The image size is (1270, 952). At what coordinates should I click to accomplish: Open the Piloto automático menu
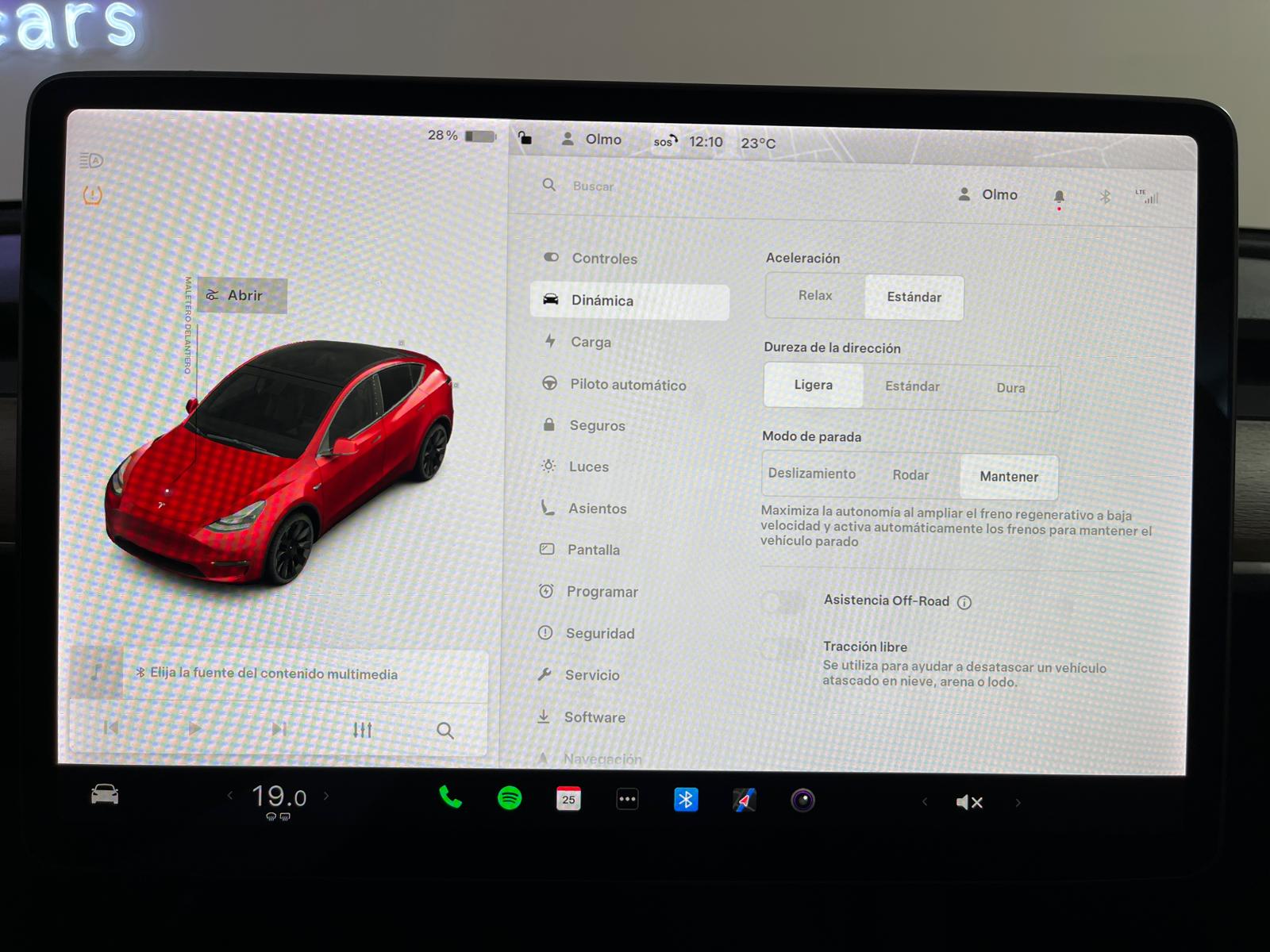pyautogui.click(x=627, y=385)
